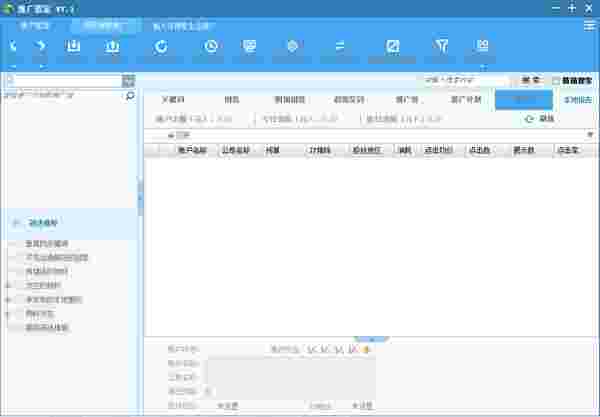Click the funnel filter toolbar icon
Viewport: 600px width, 417px height.
pyautogui.click(x=441, y=46)
